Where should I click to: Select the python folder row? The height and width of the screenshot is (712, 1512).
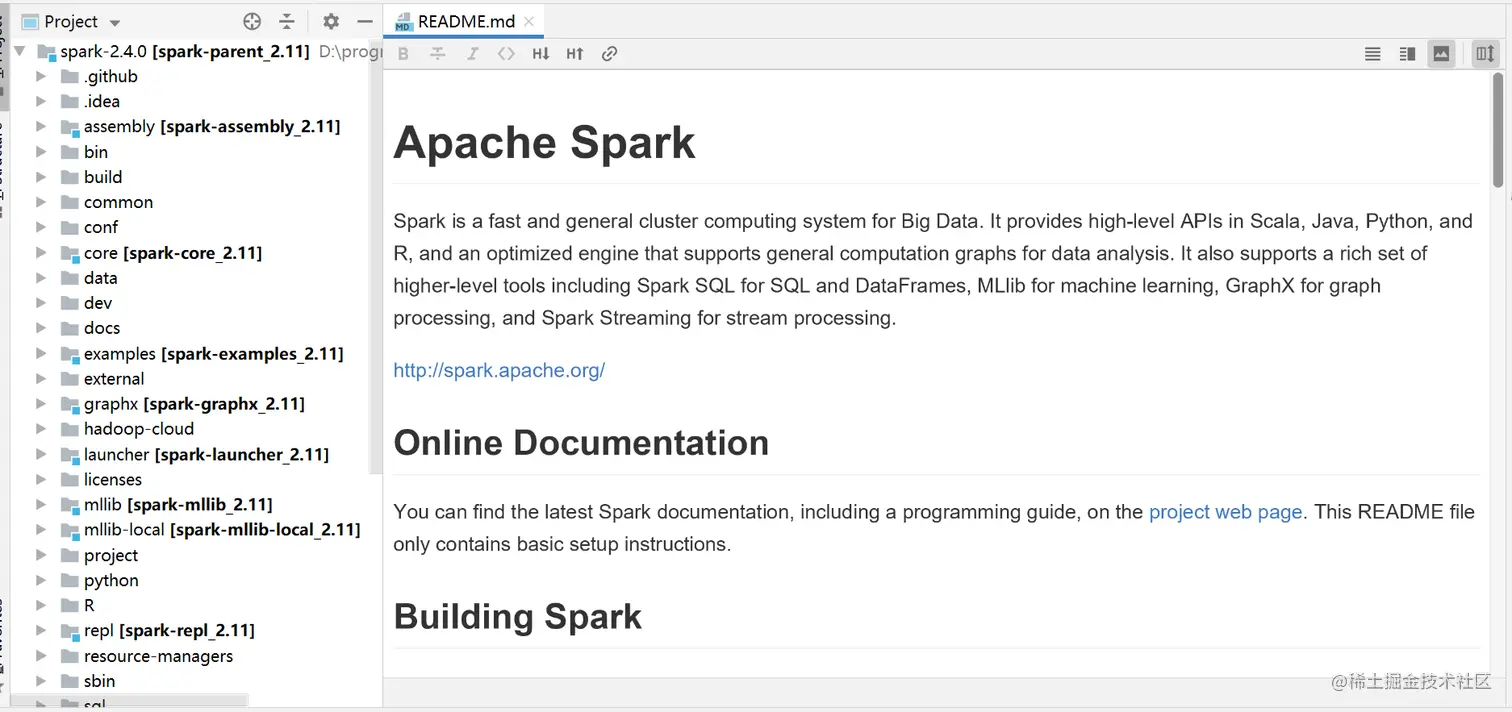click(x=196, y=581)
